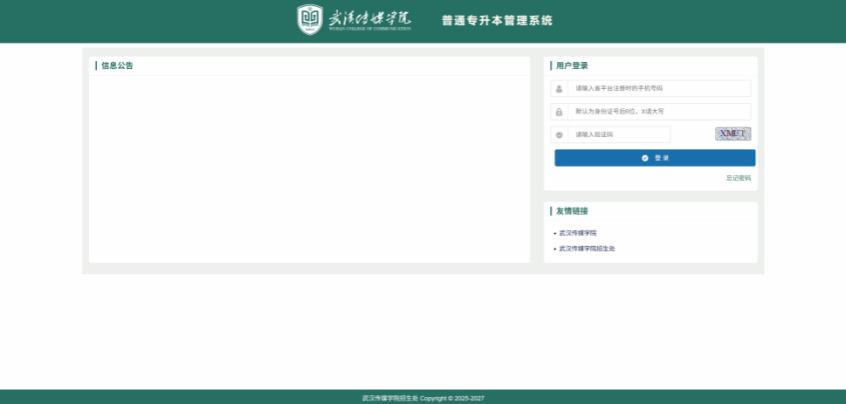Click the 友情链接 panel heading

(x=572, y=211)
